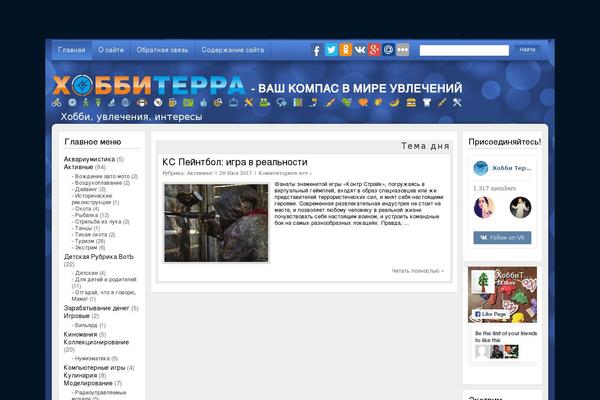The height and width of the screenshot is (400, 600).
Task: Select Для детей и родителей subcategory
Action: click(x=105, y=279)
